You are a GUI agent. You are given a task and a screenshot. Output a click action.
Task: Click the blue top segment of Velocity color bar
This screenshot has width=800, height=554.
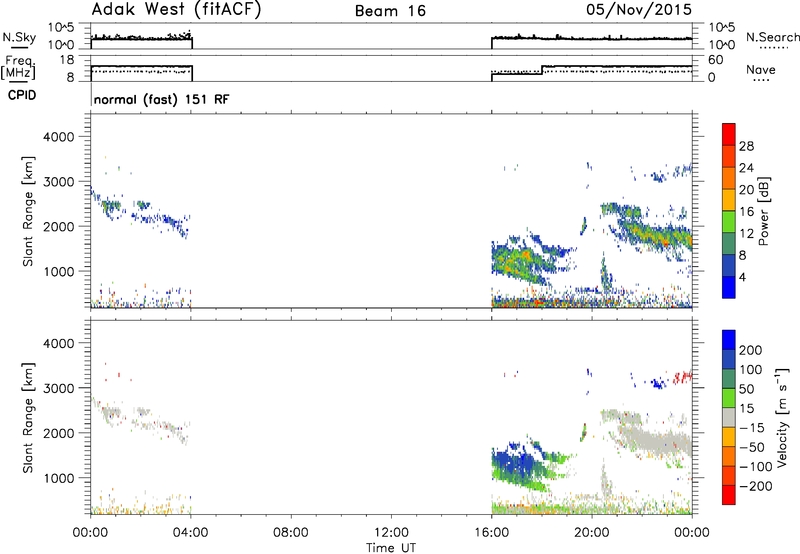point(729,340)
